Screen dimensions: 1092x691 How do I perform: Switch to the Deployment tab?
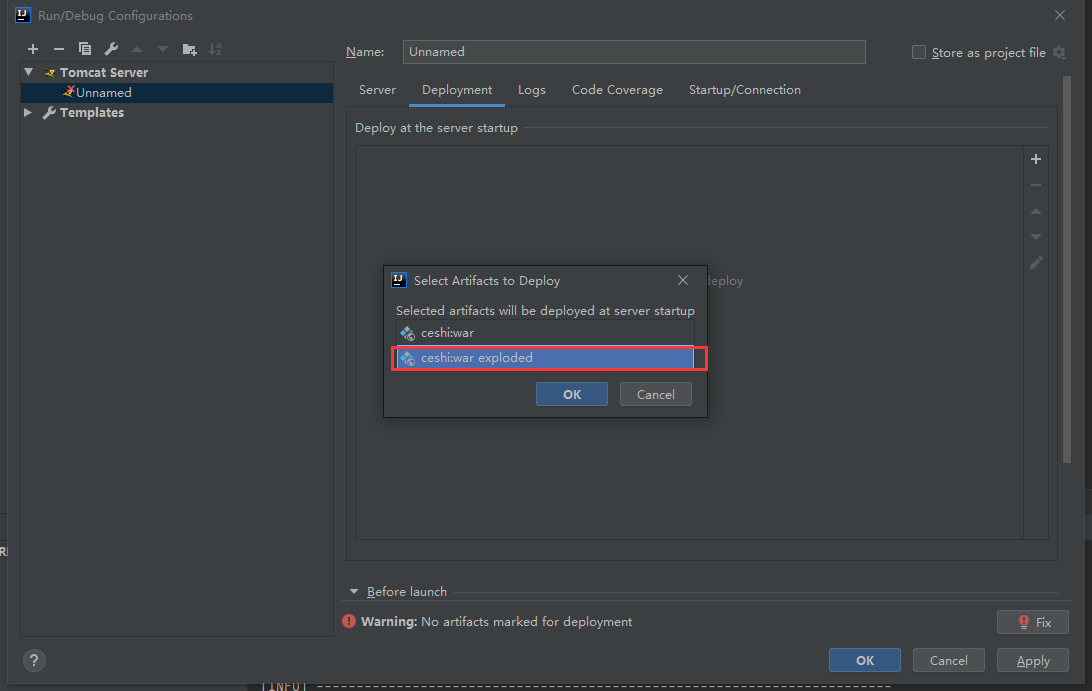pos(457,90)
